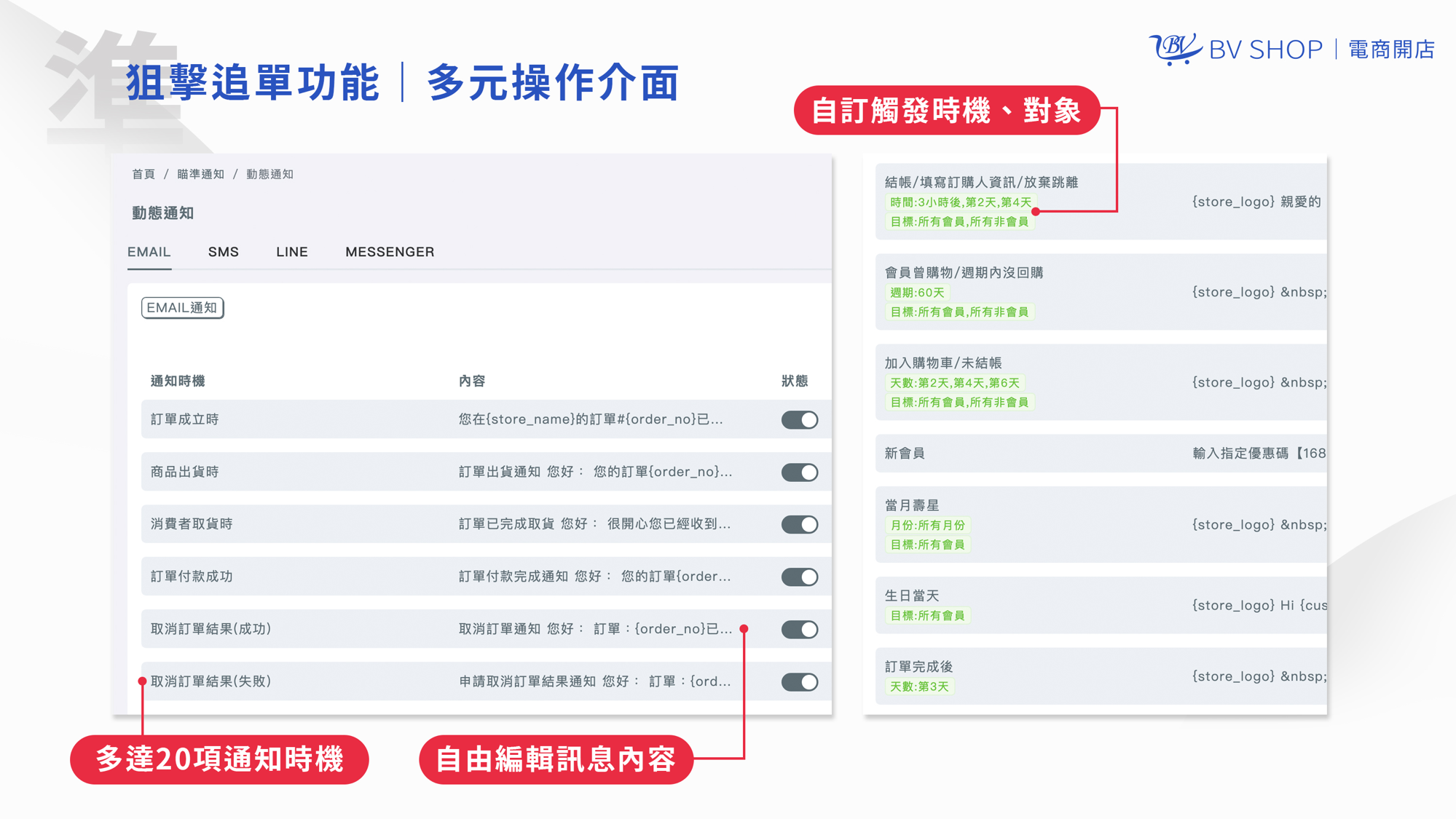This screenshot has height=819, width=1456.
Task: Open the 商品出貨時 notification row
Action: [486, 472]
